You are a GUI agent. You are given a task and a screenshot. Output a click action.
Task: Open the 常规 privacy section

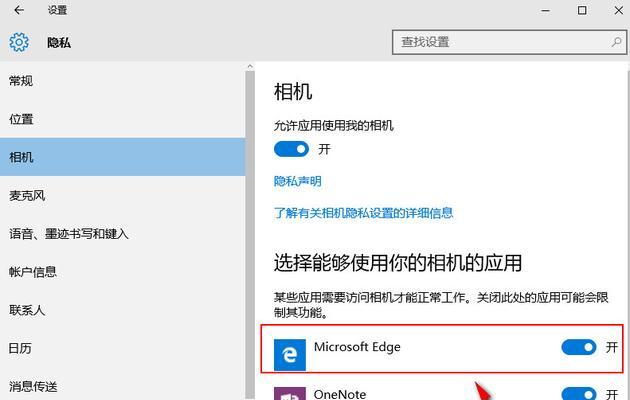click(123, 81)
